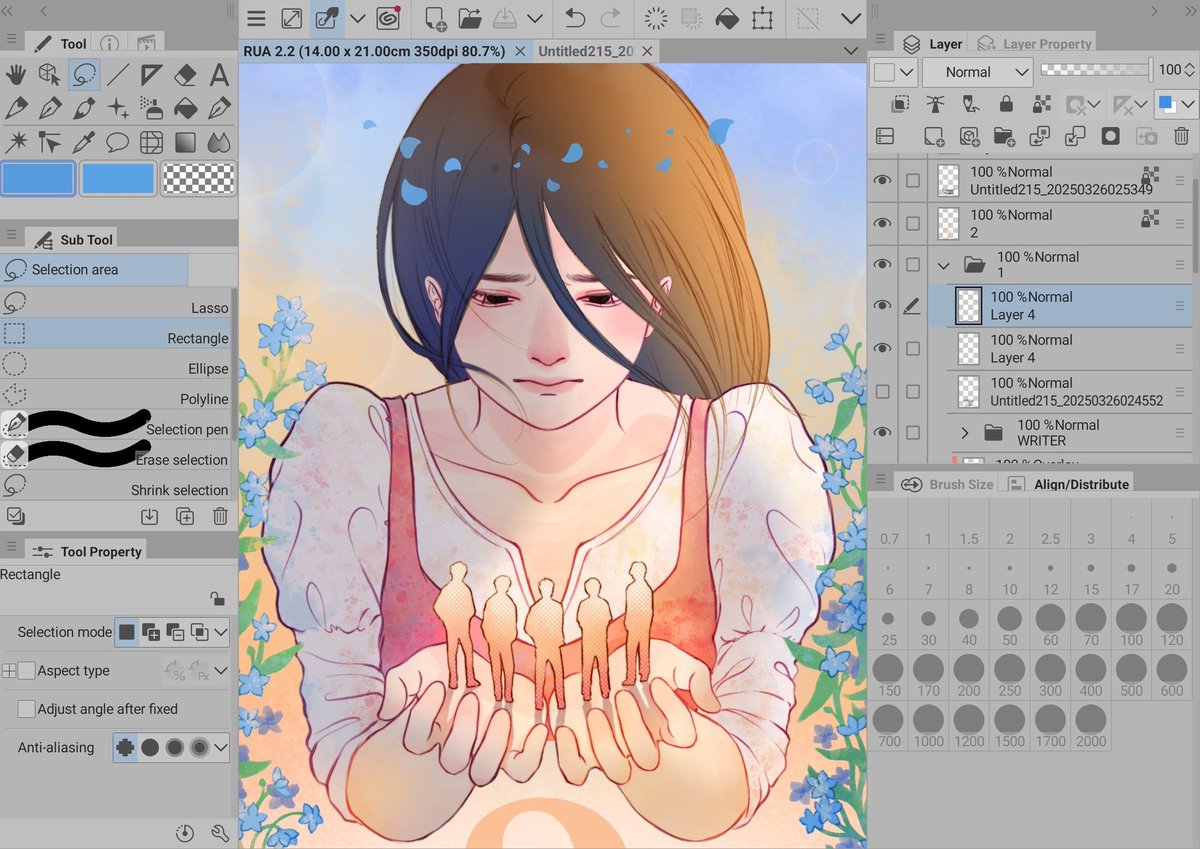The image size is (1200, 849).
Task: Open the main hamburger menu
Action: [256, 18]
